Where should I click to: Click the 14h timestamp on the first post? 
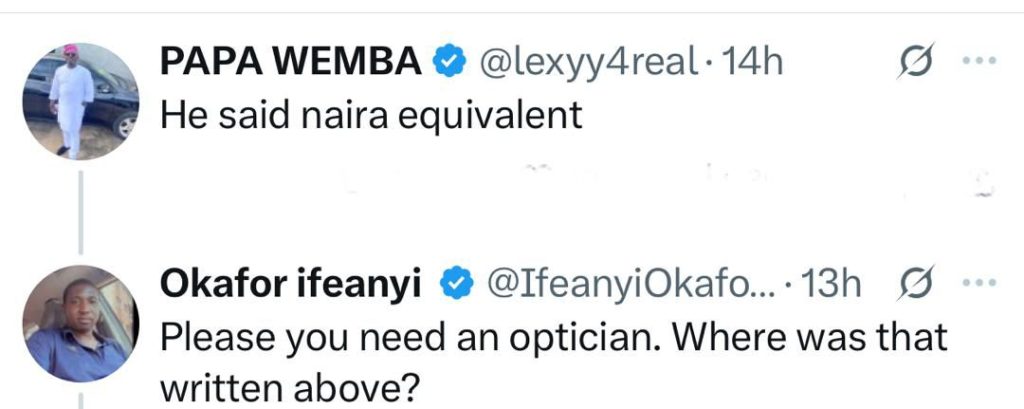[x=750, y=63]
